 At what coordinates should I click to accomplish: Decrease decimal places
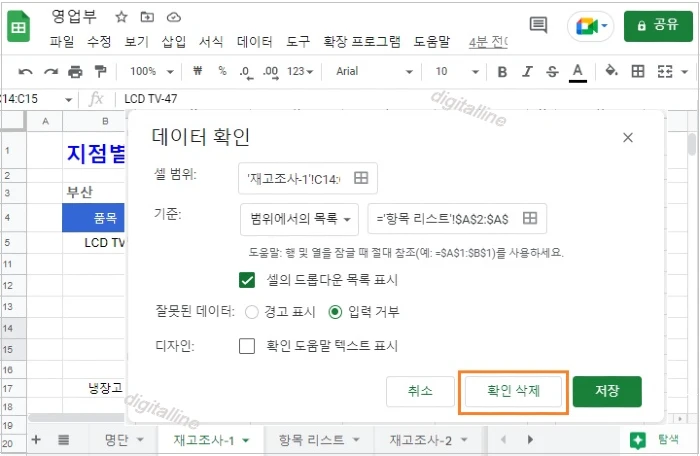(x=246, y=72)
